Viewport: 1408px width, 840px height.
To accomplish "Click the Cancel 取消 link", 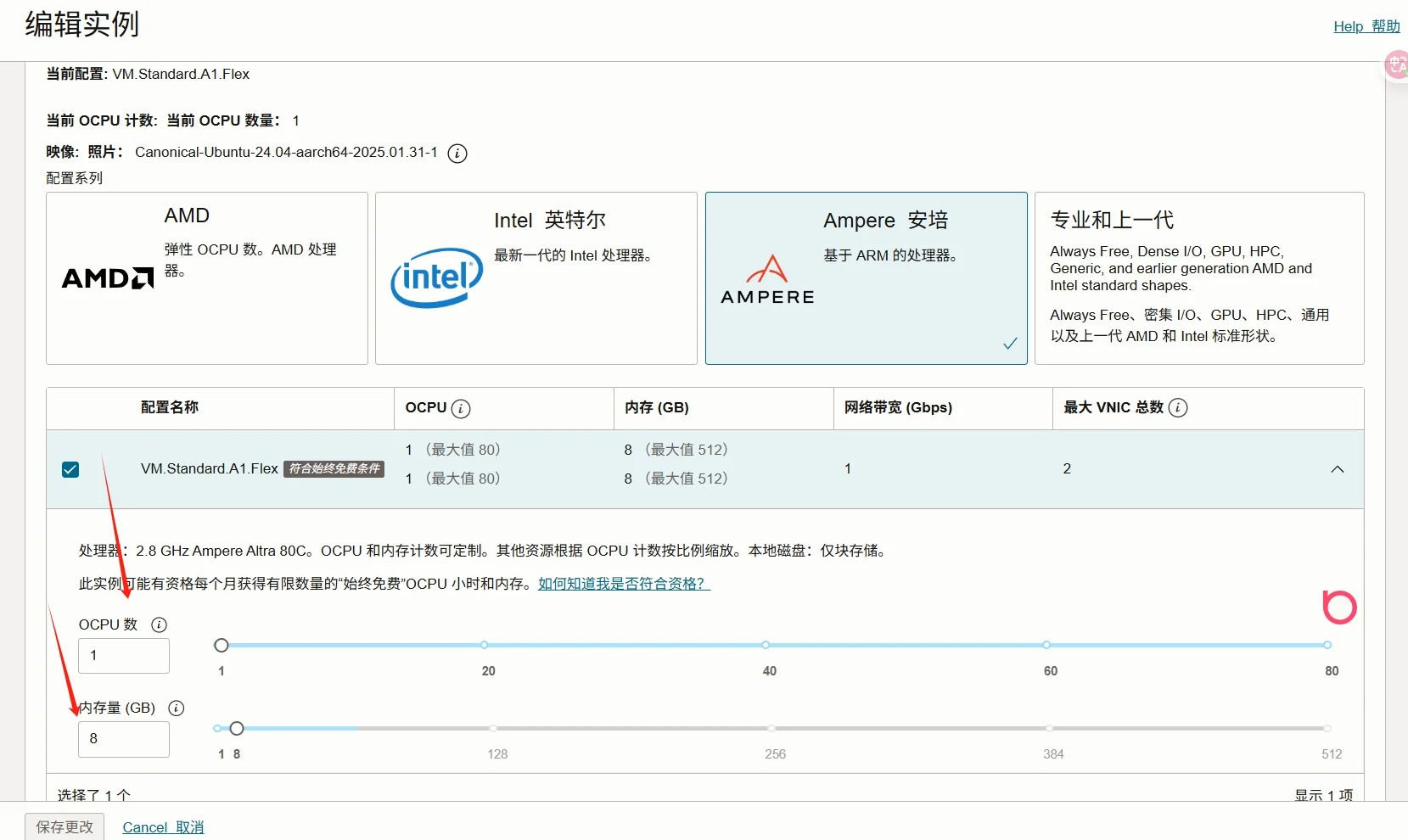I will pos(163,827).
